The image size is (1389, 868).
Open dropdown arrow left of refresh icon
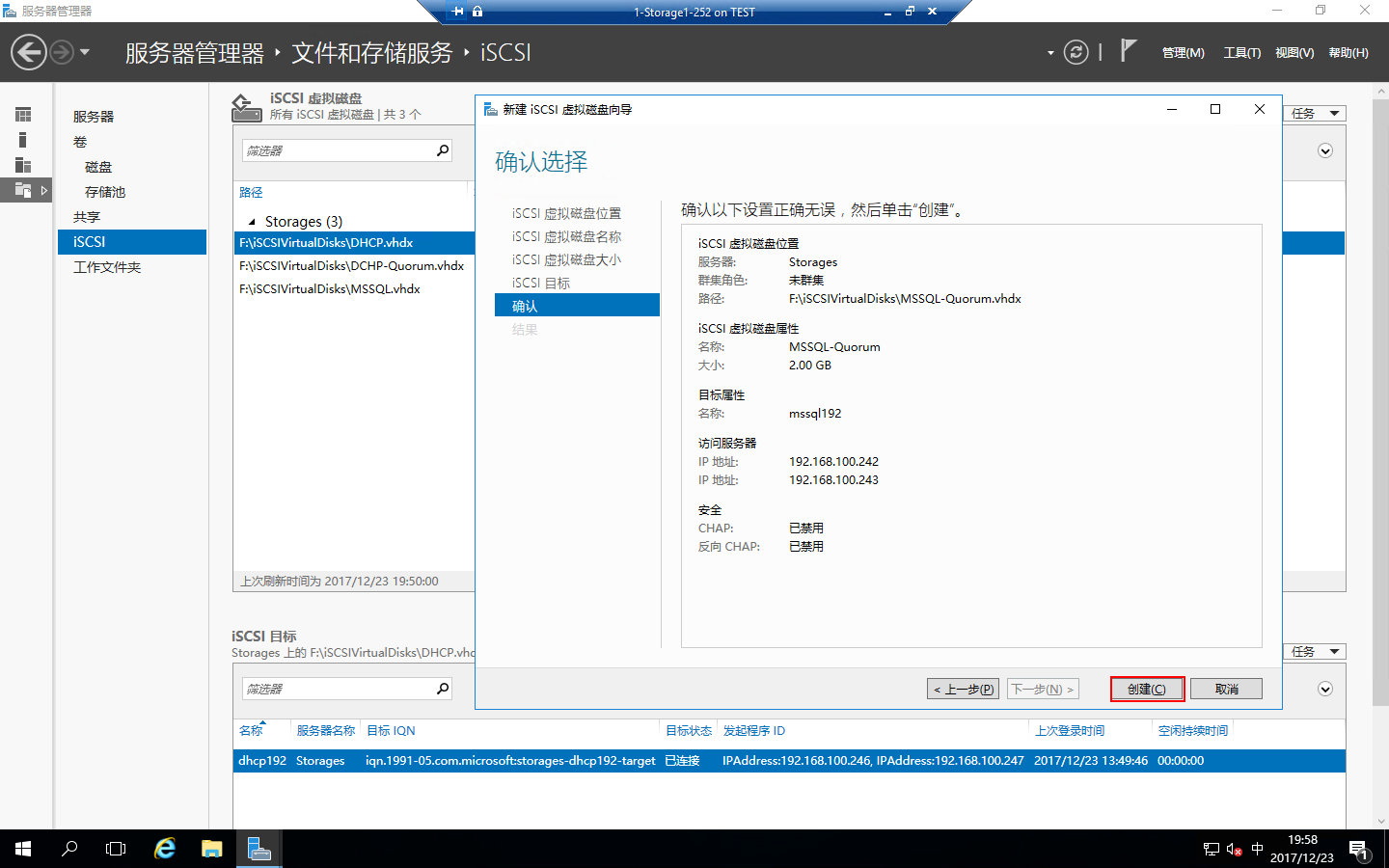[x=1050, y=53]
